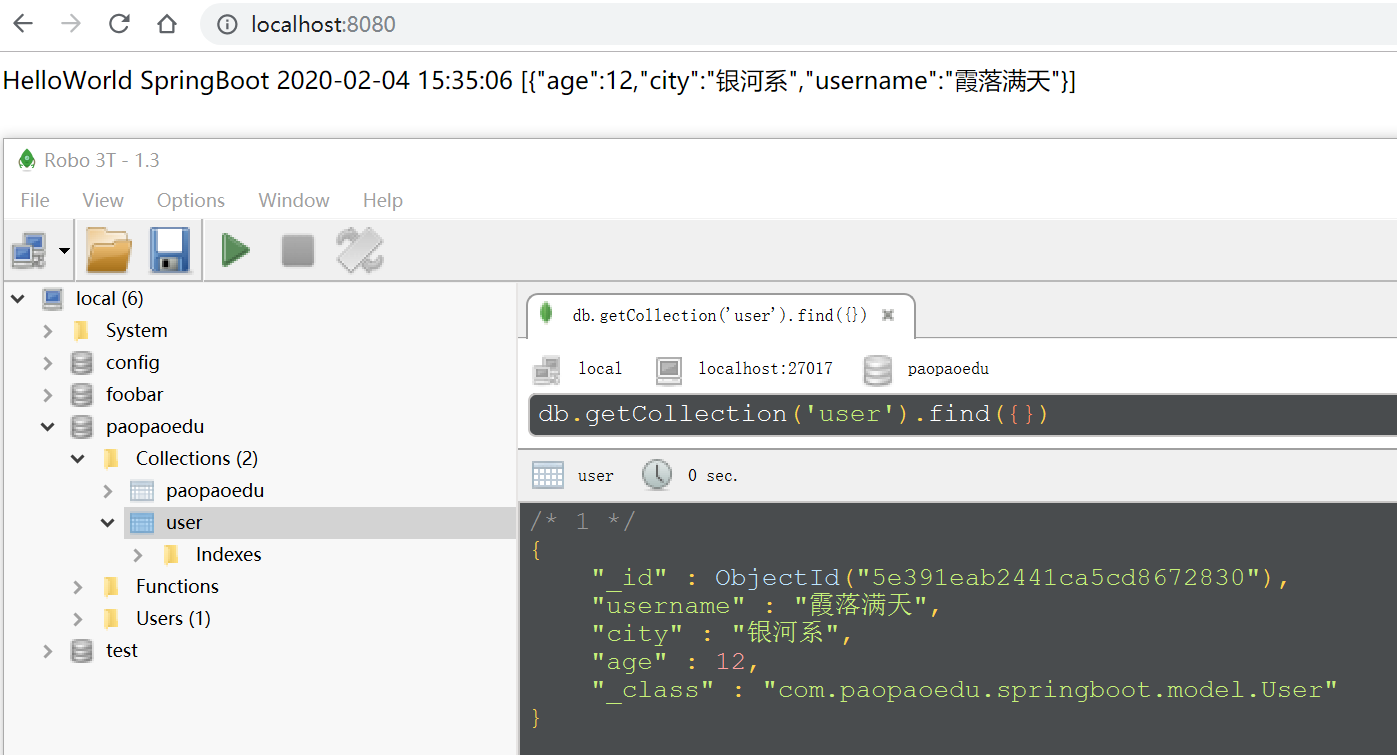
Task: Select the test database
Action: pos(122,650)
